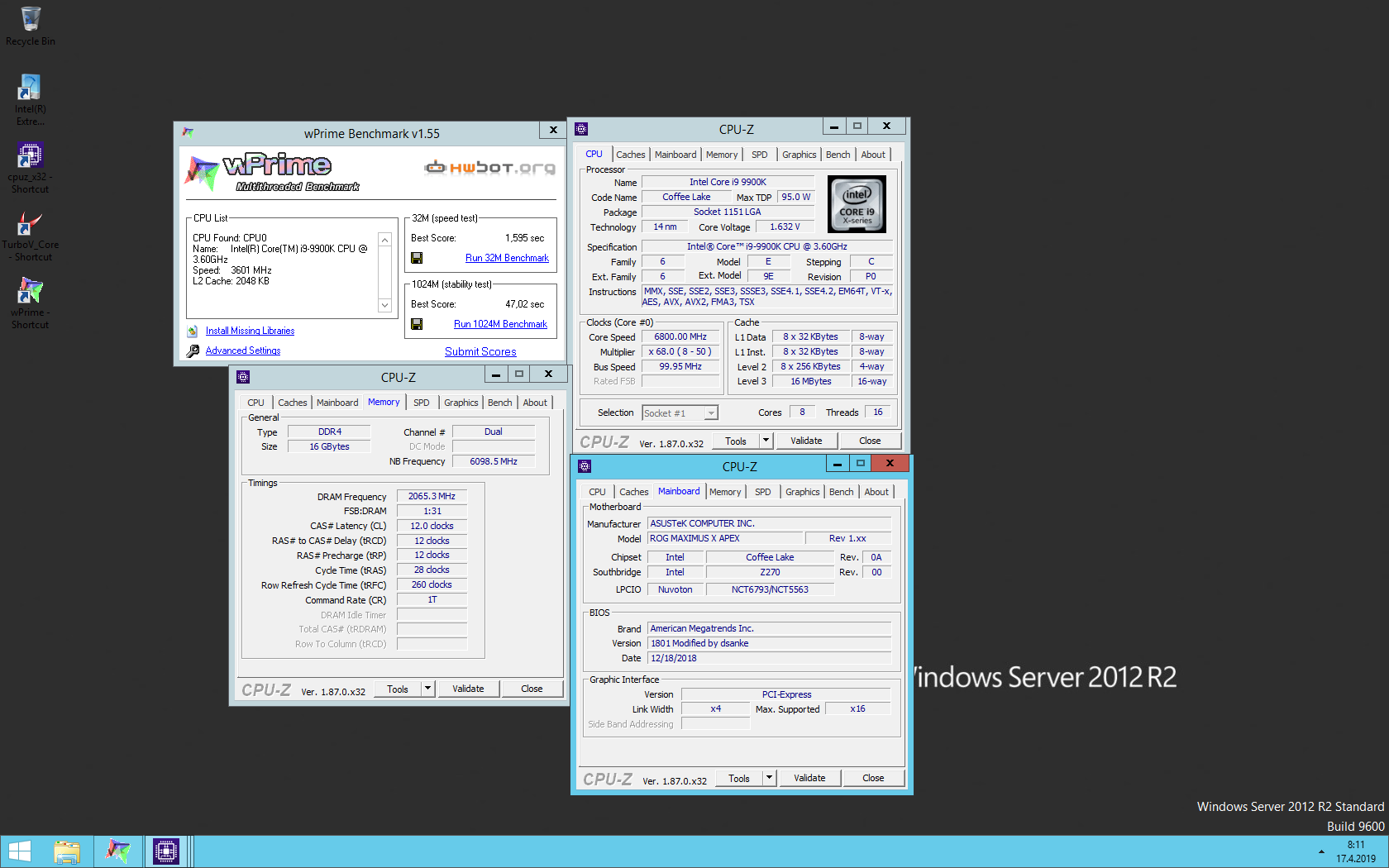Click Validate in Memory window
This screenshot has width=1389, height=868.
[x=468, y=689]
